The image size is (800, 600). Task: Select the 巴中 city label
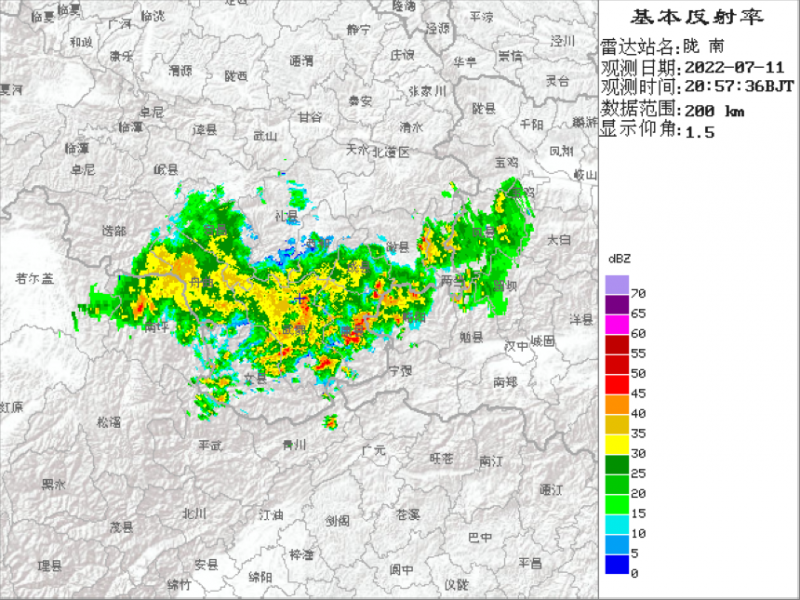pos(480,537)
